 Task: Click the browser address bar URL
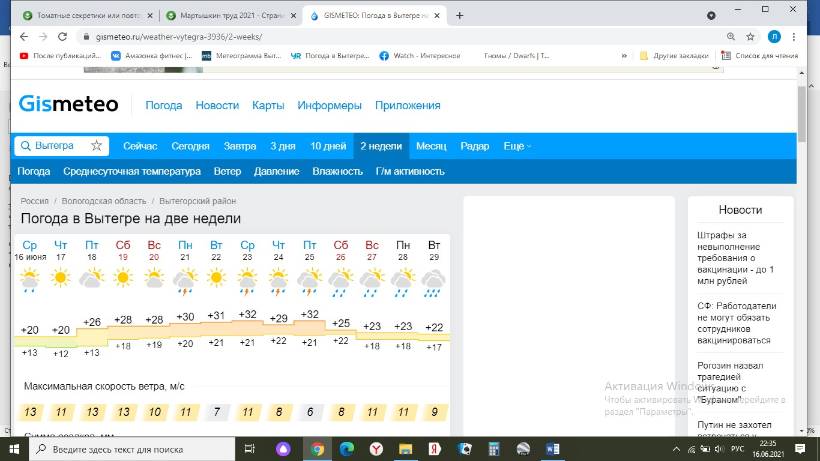click(179, 37)
